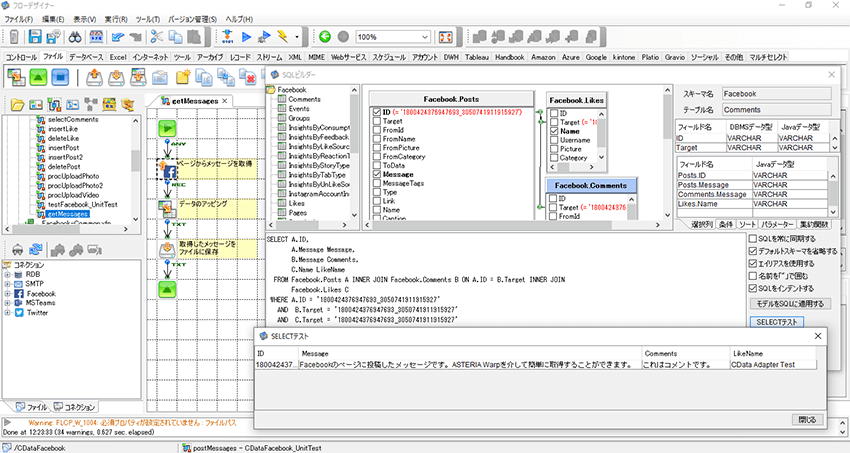Select the FileGet upload-arrow component
The width and height of the screenshot is (850, 453).
coord(94,77)
